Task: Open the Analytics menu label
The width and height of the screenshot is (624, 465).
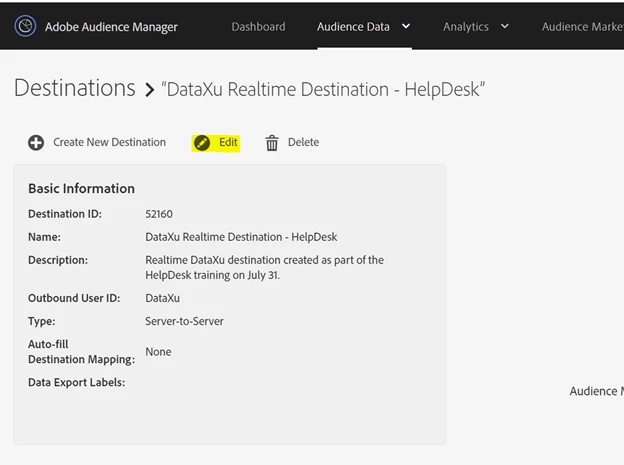Action: click(x=466, y=27)
